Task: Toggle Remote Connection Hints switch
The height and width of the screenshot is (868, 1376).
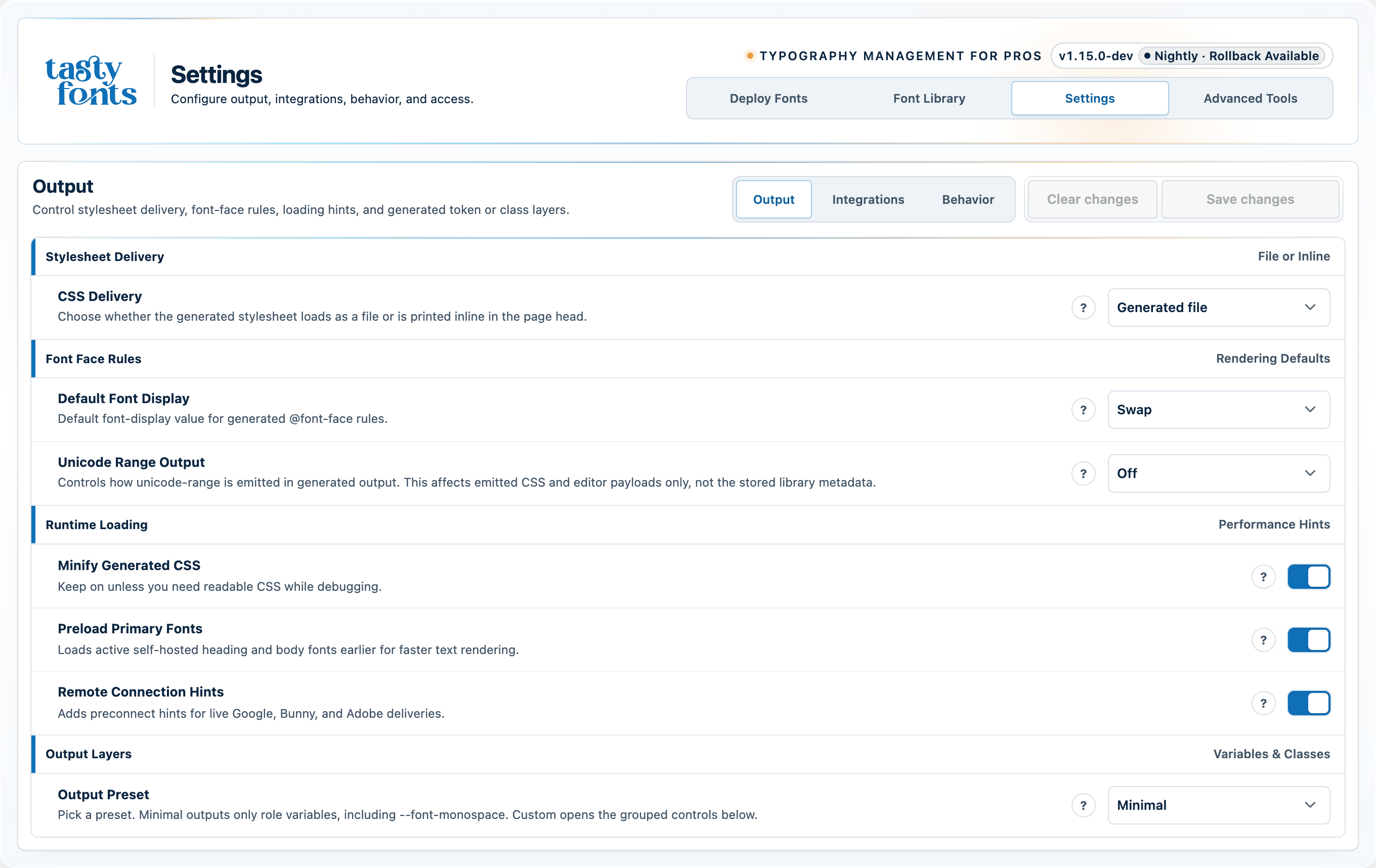Action: (1309, 704)
